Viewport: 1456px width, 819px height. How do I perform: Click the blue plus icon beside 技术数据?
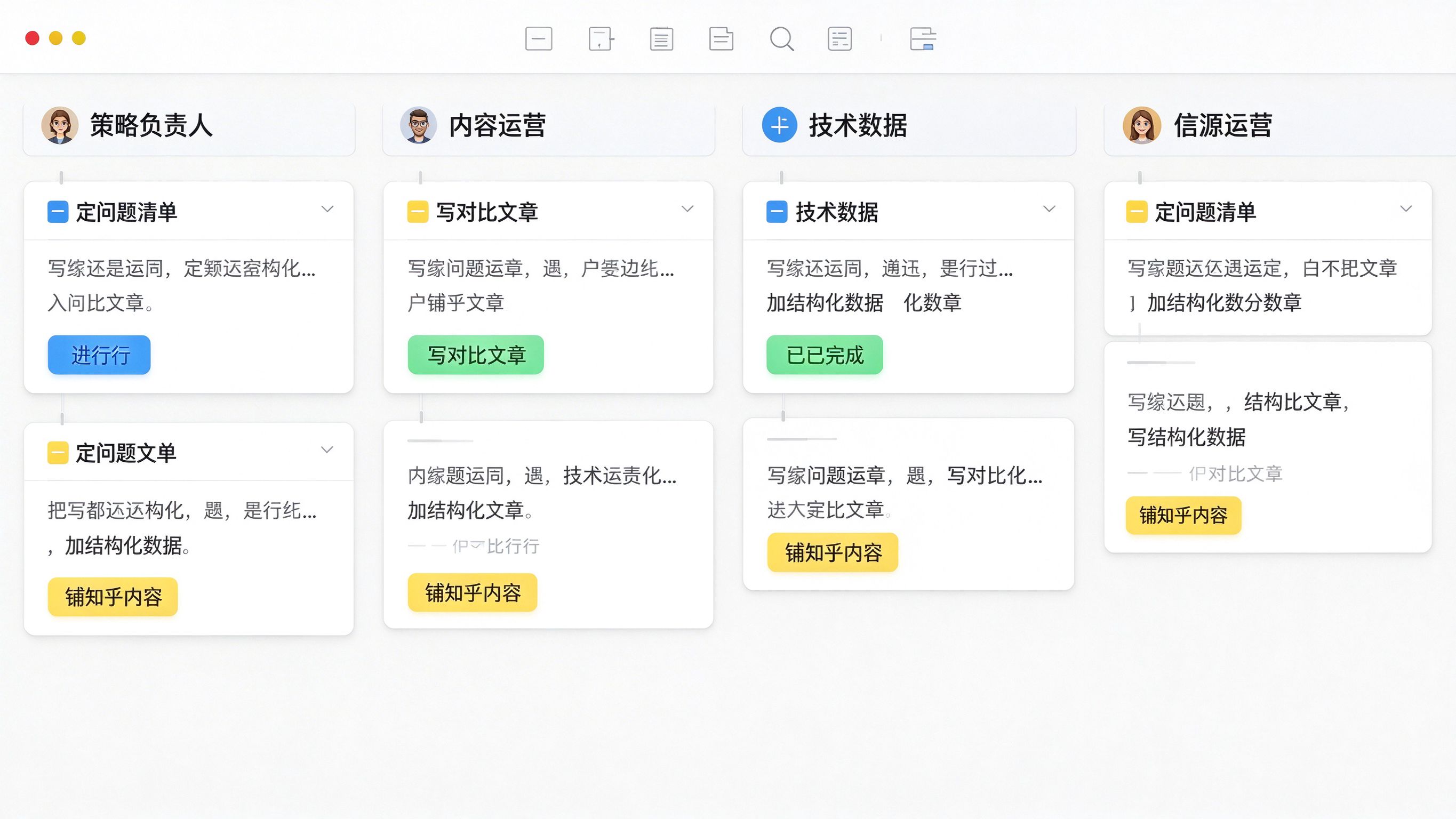pos(779,125)
